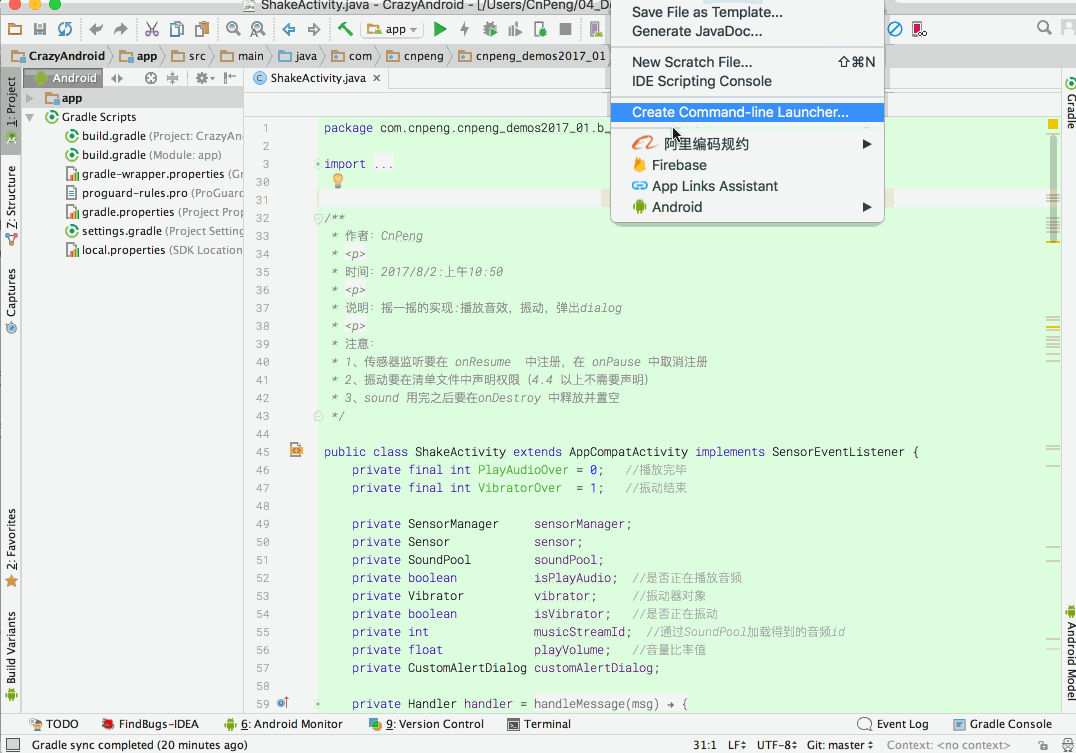Click the Stop square icon
The height and width of the screenshot is (753, 1076).
click(565, 29)
